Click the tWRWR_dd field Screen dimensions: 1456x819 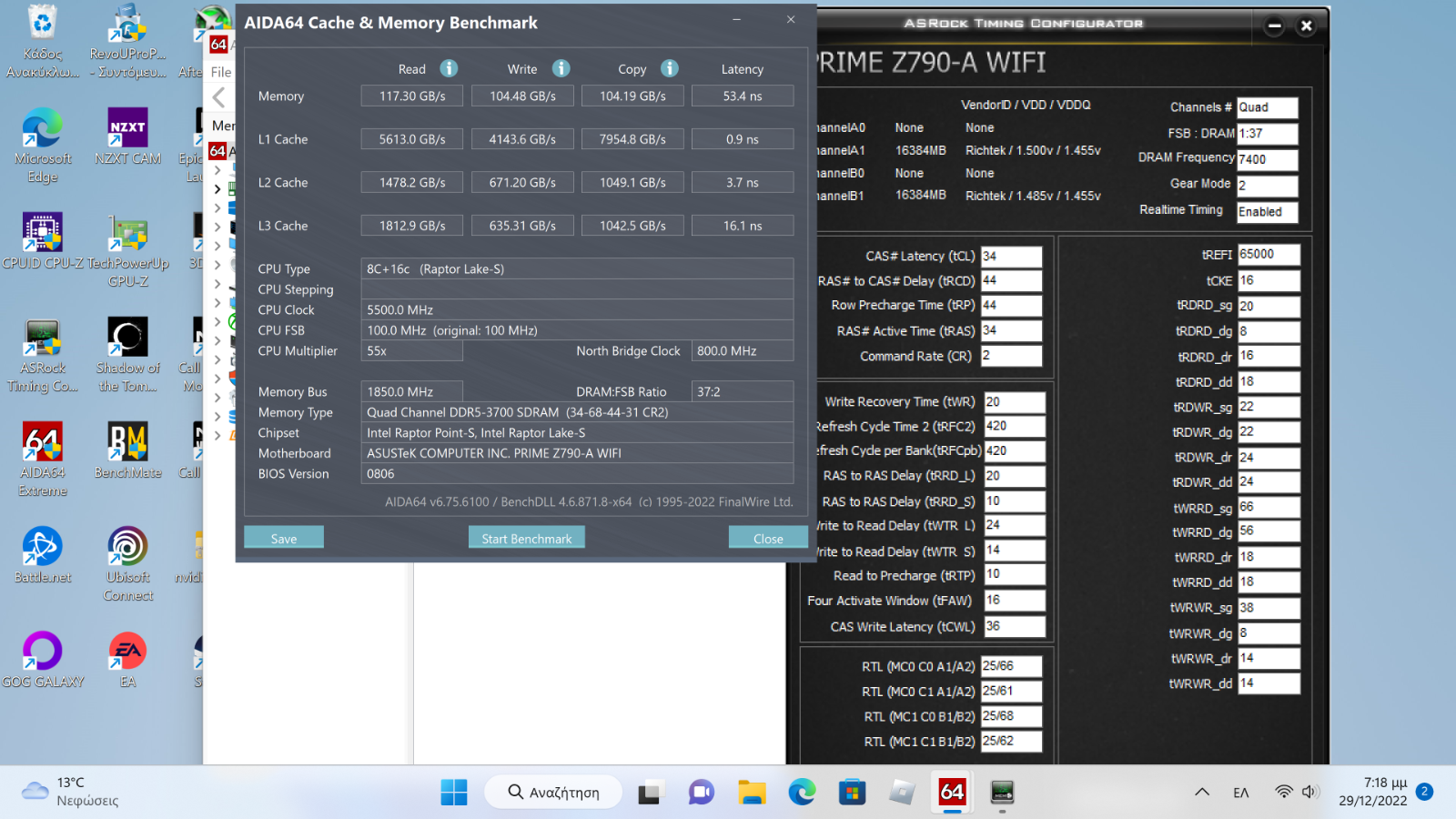pos(1269,683)
